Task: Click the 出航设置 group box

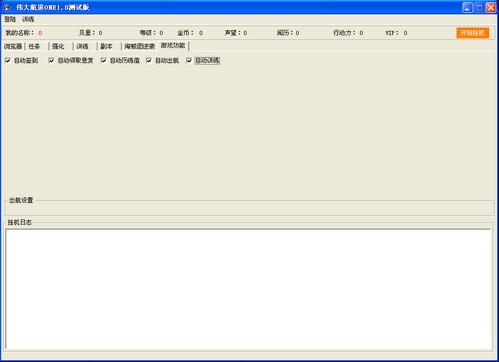Action: 249,207
